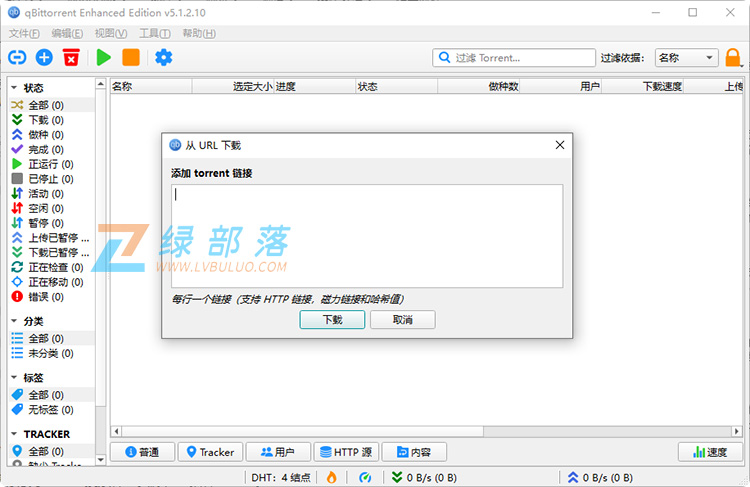Sort by the 名称 column header
750x487 pixels.
coord(151,87)
